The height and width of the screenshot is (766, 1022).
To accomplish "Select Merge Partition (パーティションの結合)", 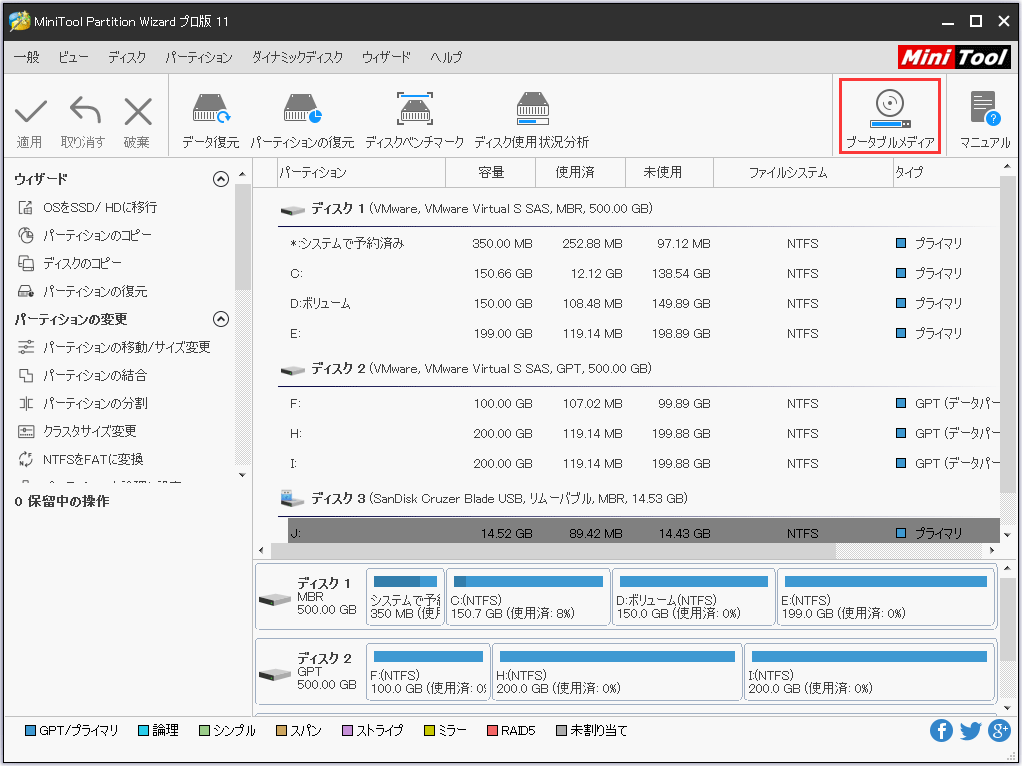I will click(x=95, y=376).
